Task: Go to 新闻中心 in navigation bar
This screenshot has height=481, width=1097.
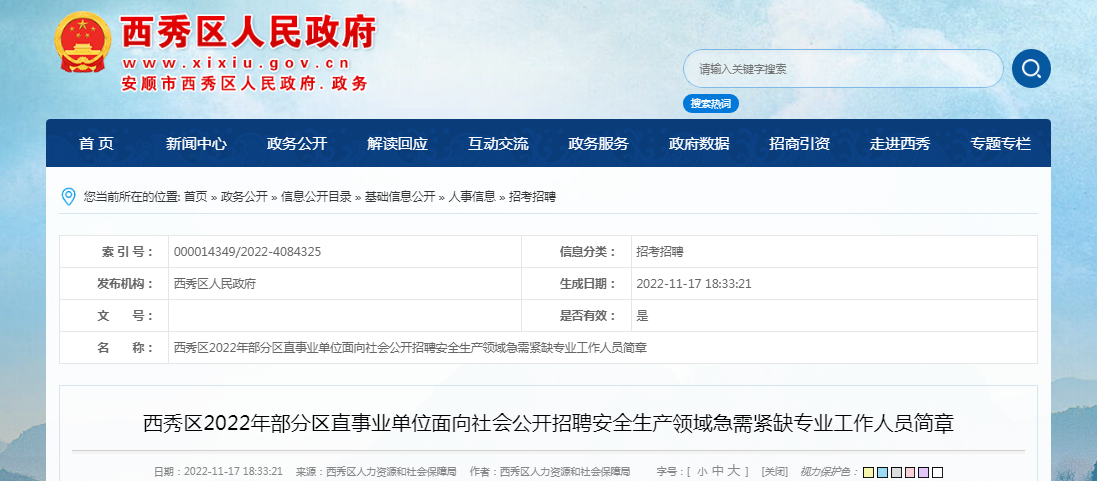Action: [196, 143]
